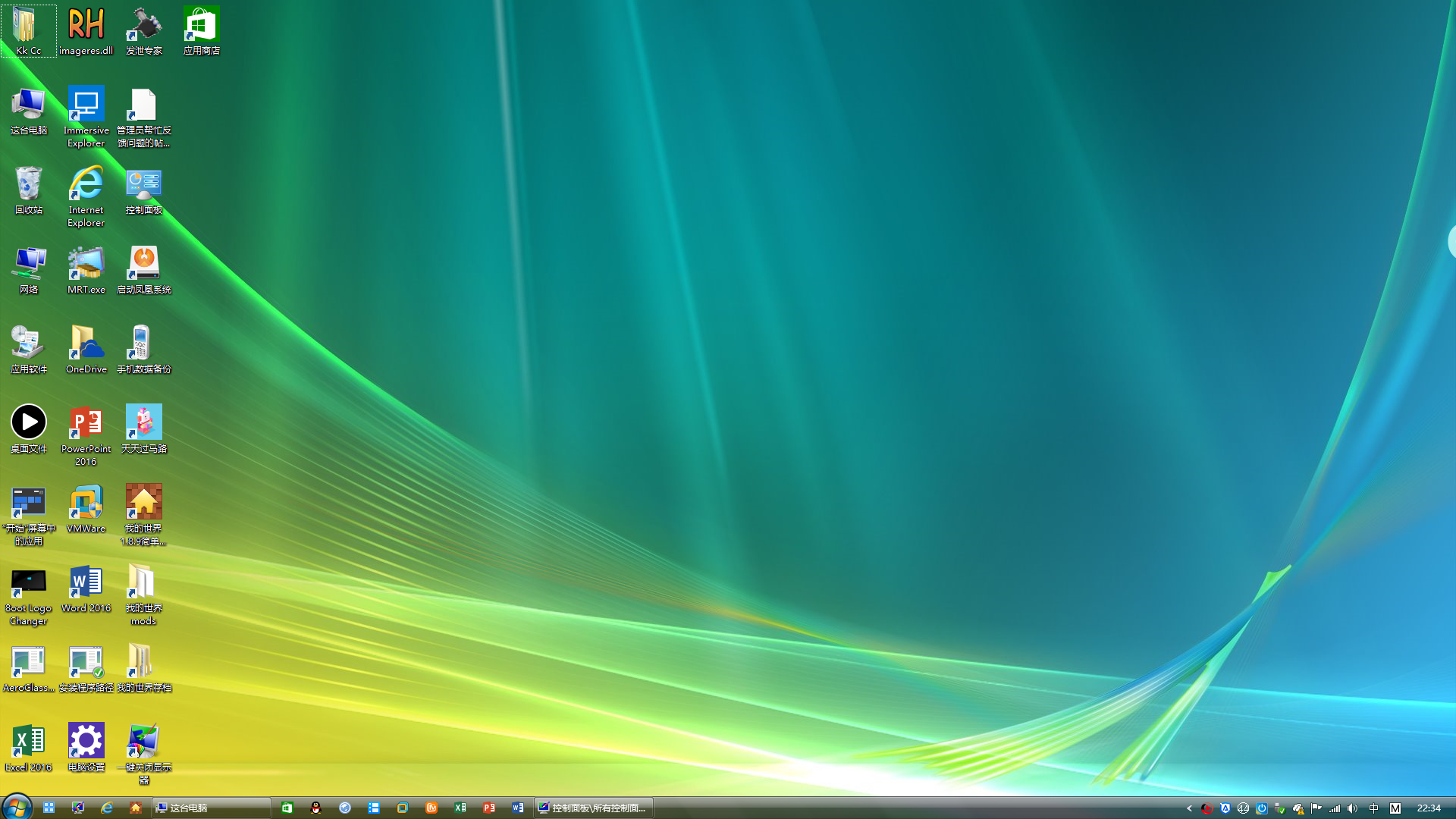Open the volume speaker icon
The image size is (1456, 819).
pyautogui.click(x=1353, y=808)
